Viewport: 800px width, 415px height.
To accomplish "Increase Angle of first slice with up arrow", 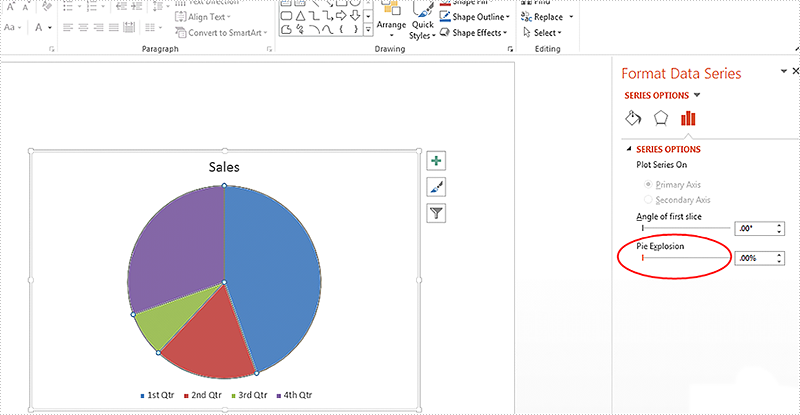I will tap(779, 225).
